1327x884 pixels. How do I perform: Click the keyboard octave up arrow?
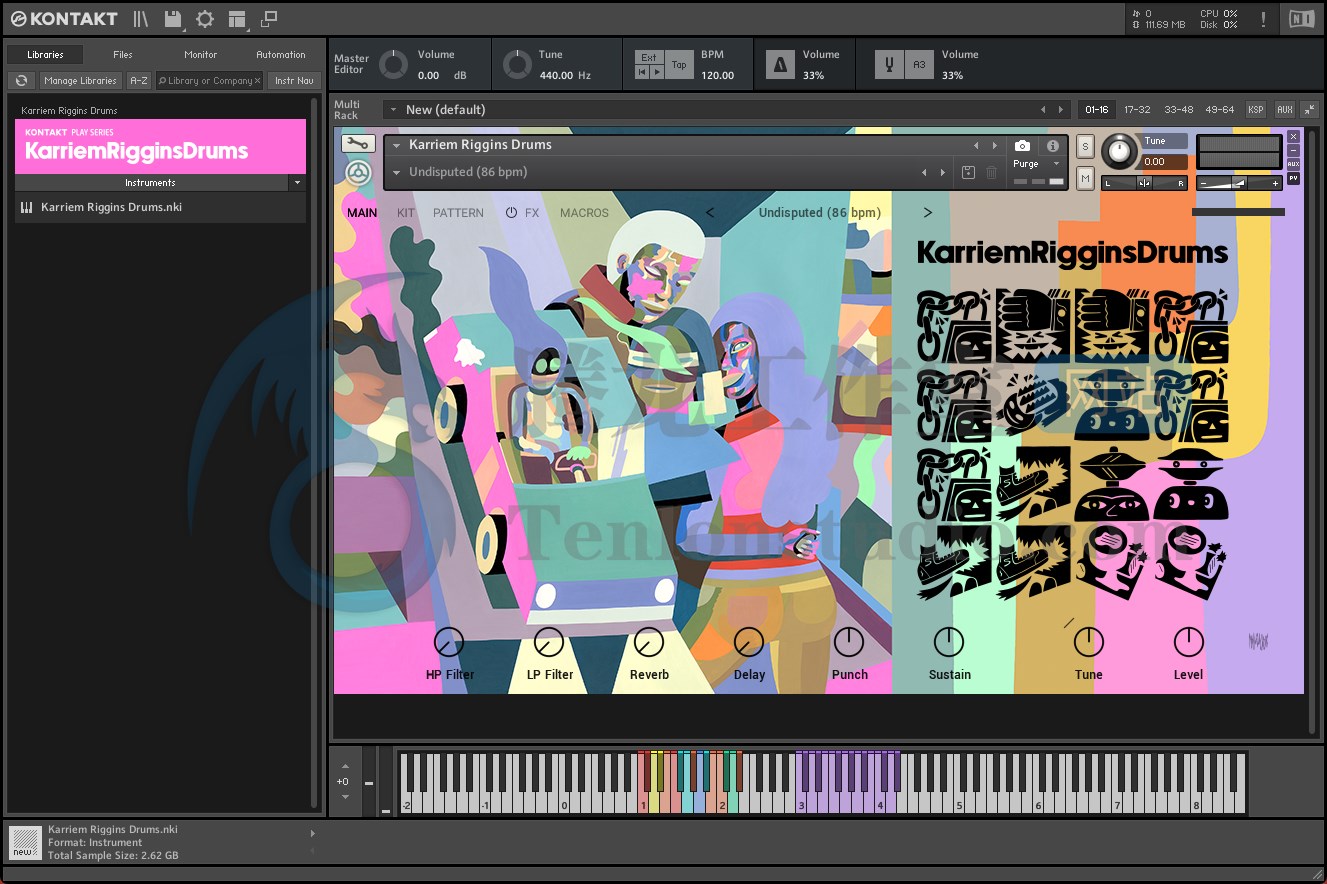point(345,766)
